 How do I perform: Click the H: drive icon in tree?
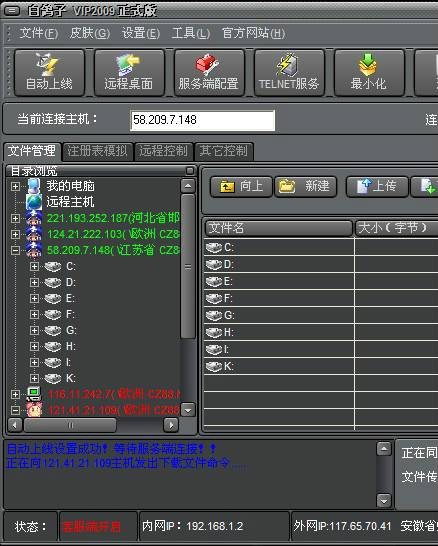click(x=53, y=346)
